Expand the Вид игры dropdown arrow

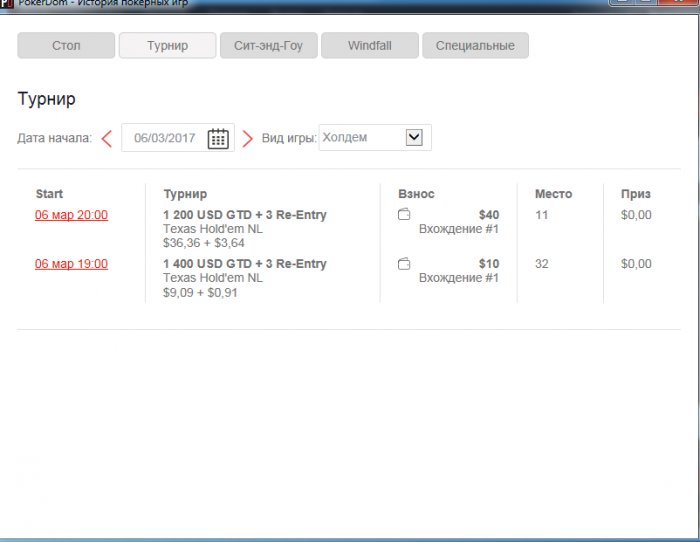[414, 137]
